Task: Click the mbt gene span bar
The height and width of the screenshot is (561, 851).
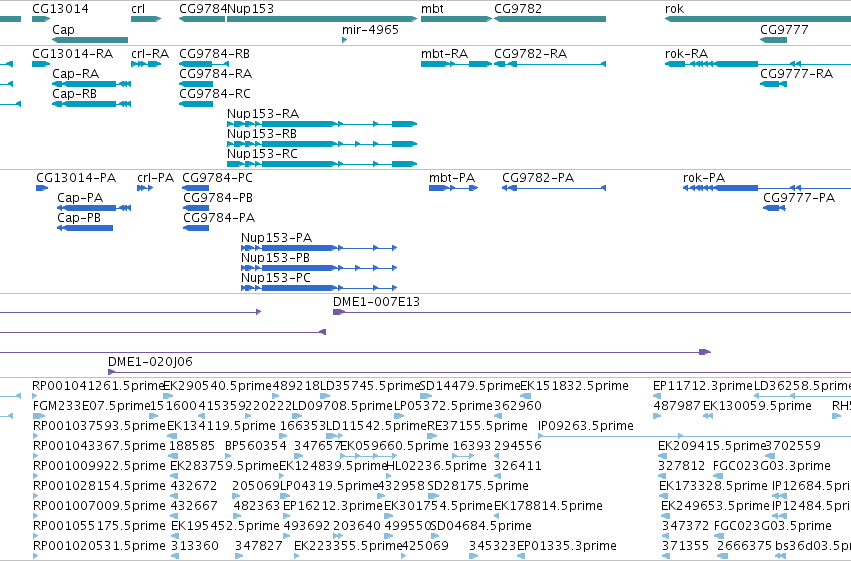Action: pos(456,19)
